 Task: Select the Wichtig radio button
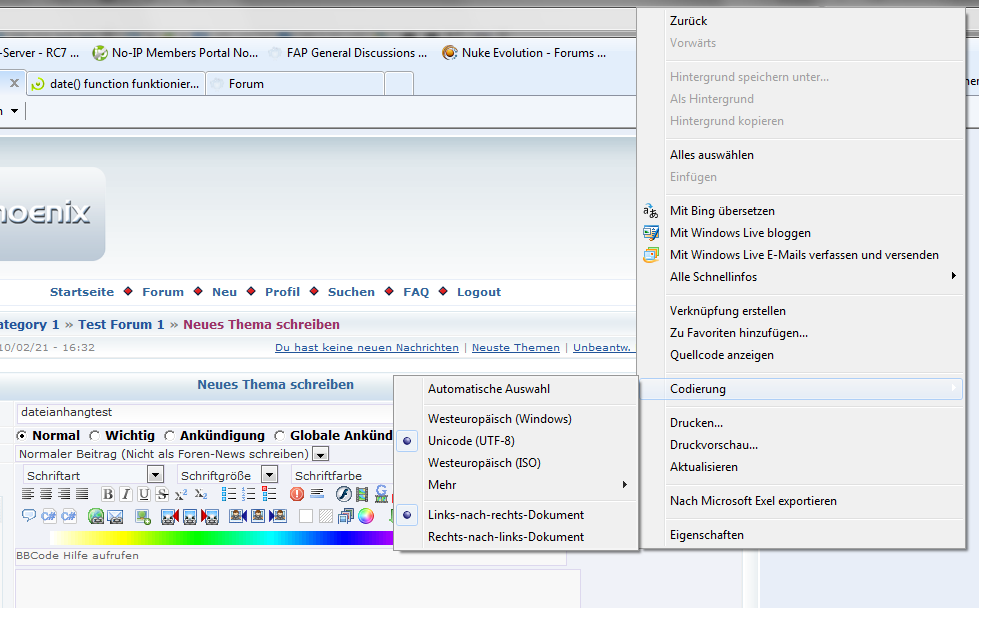[95, 436]
